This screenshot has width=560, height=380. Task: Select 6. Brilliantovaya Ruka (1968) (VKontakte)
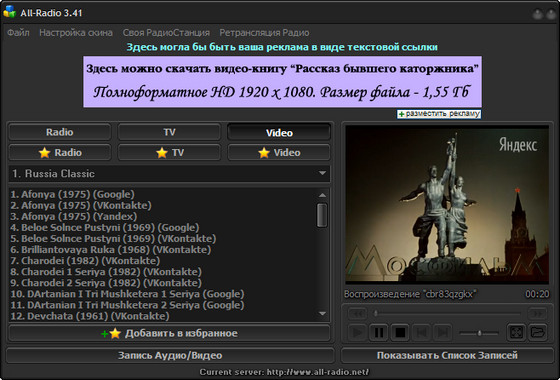(x=111, y=250)
